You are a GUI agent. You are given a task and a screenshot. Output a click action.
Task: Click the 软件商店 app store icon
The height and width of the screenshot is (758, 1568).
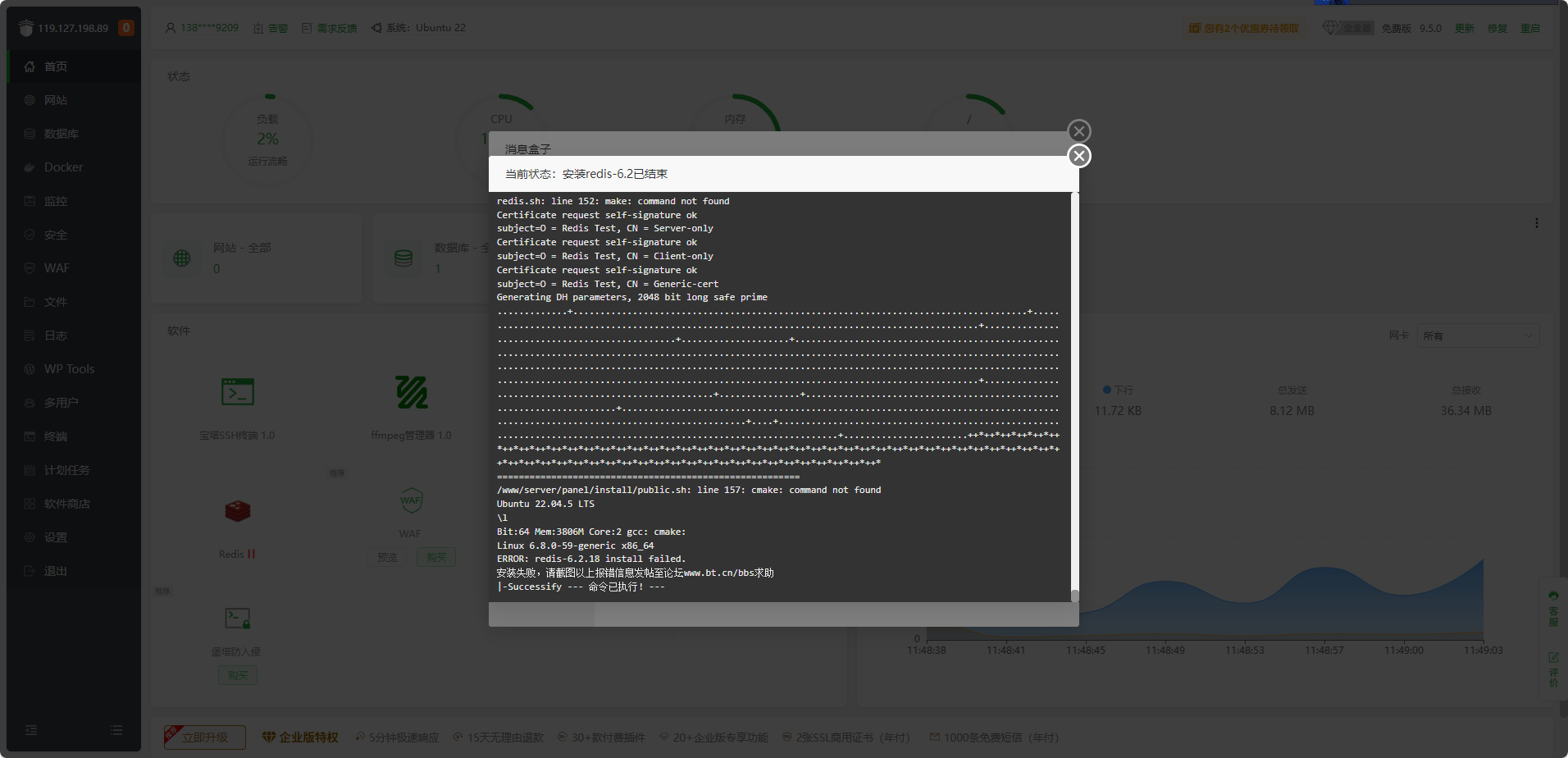coord(30,504)
